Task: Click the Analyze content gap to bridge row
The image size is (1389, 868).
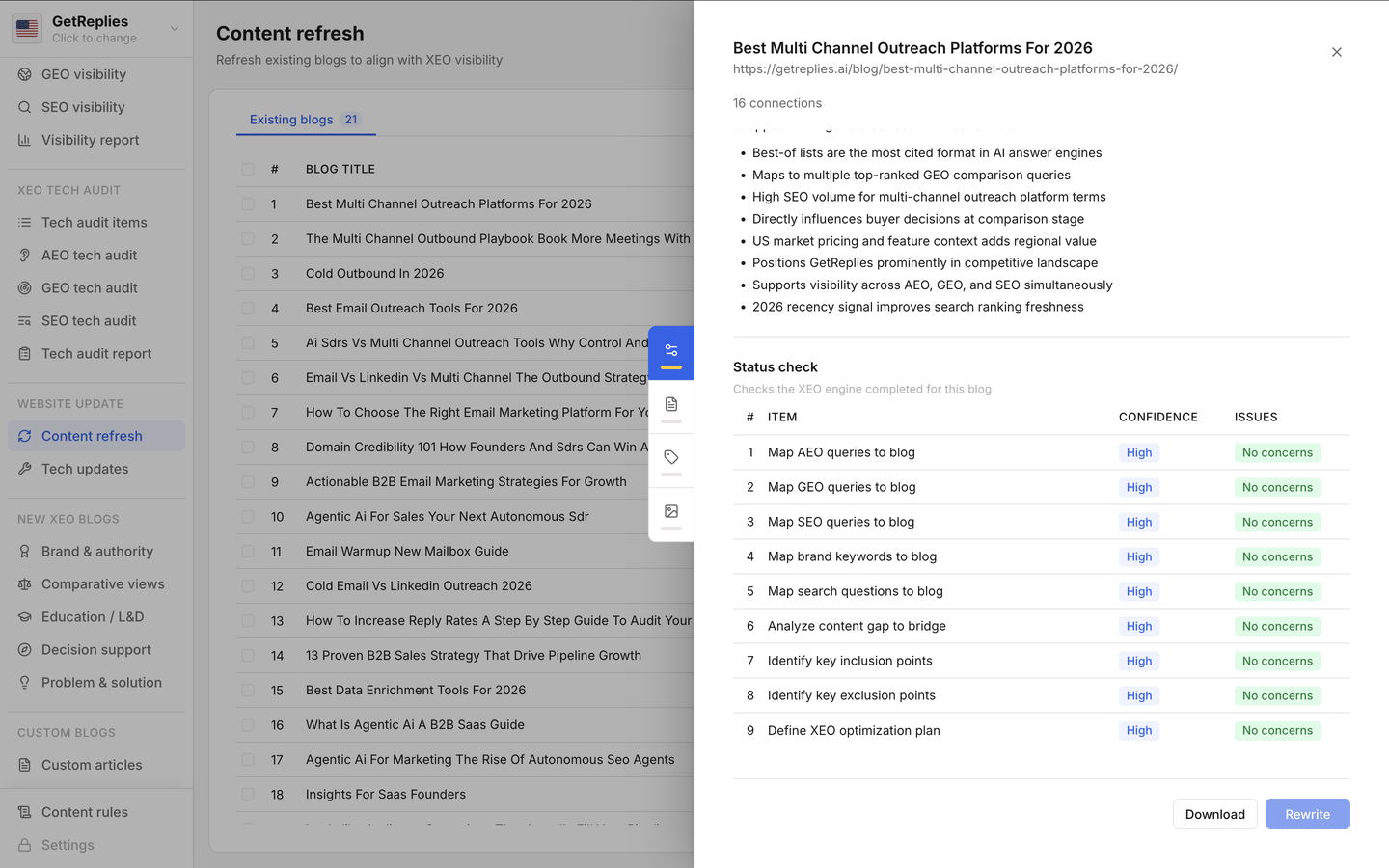Action: click(x=1042, y=626)
